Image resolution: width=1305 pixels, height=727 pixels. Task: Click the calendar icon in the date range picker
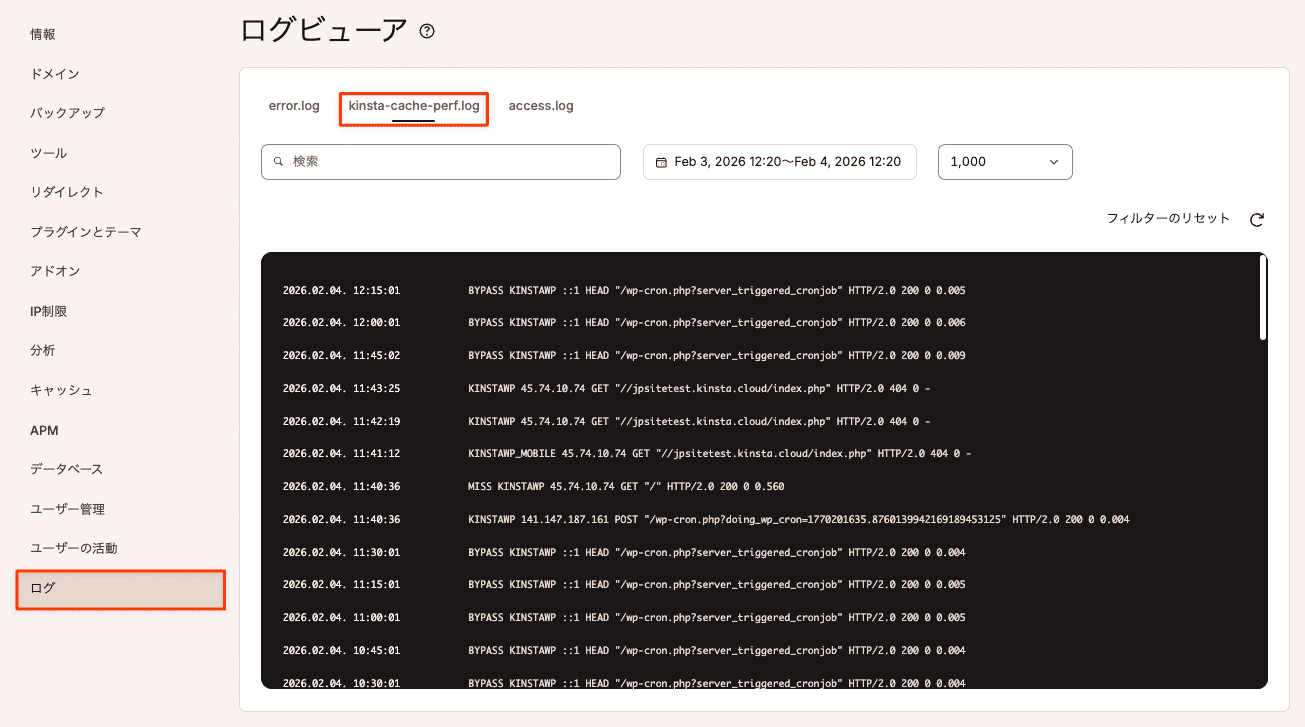point(662,161)
